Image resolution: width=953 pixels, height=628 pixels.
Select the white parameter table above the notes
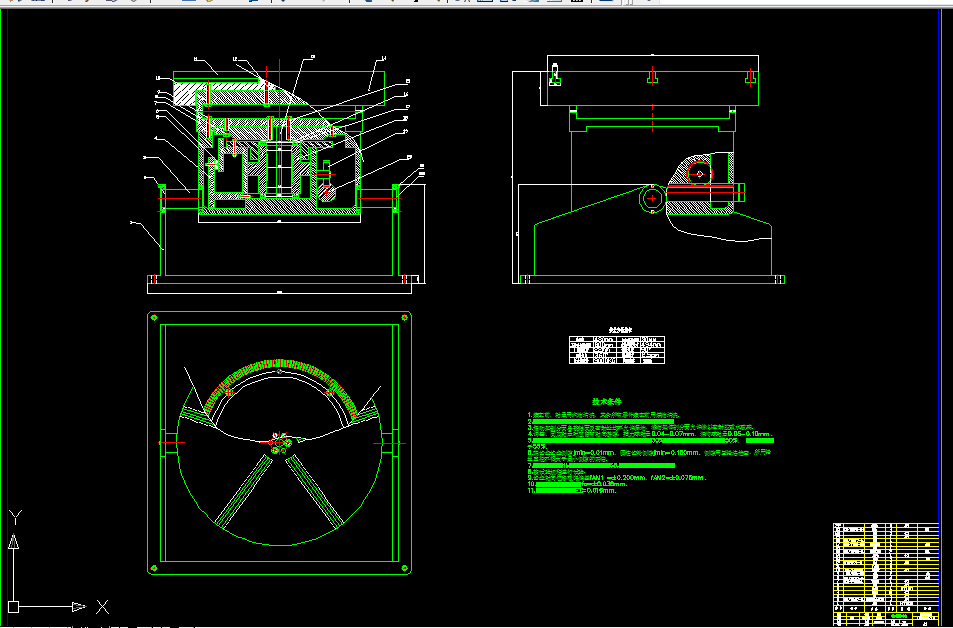tap(617, 350)
